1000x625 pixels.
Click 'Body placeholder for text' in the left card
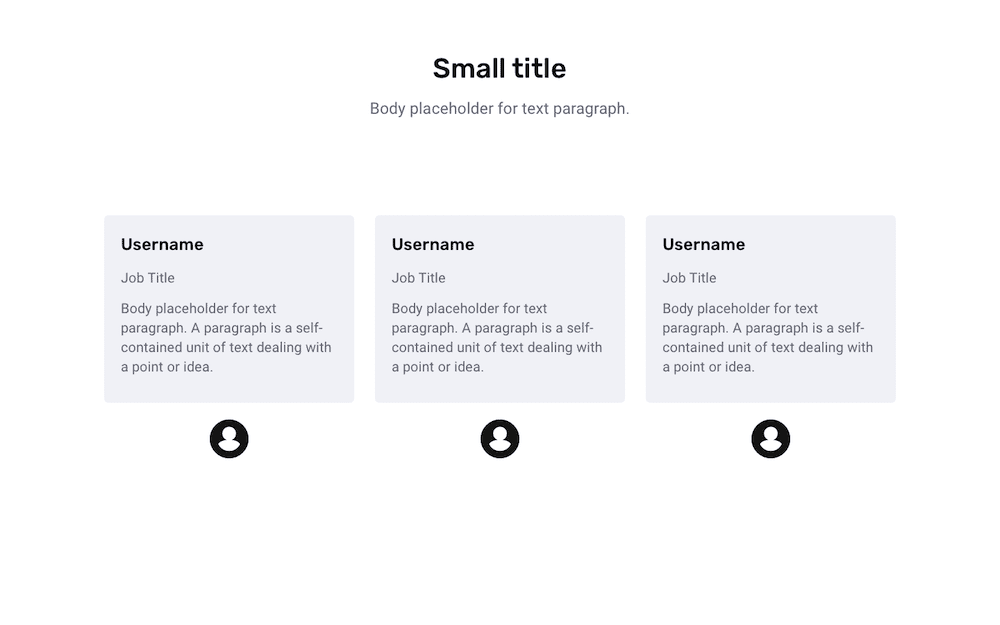[198, 309]
